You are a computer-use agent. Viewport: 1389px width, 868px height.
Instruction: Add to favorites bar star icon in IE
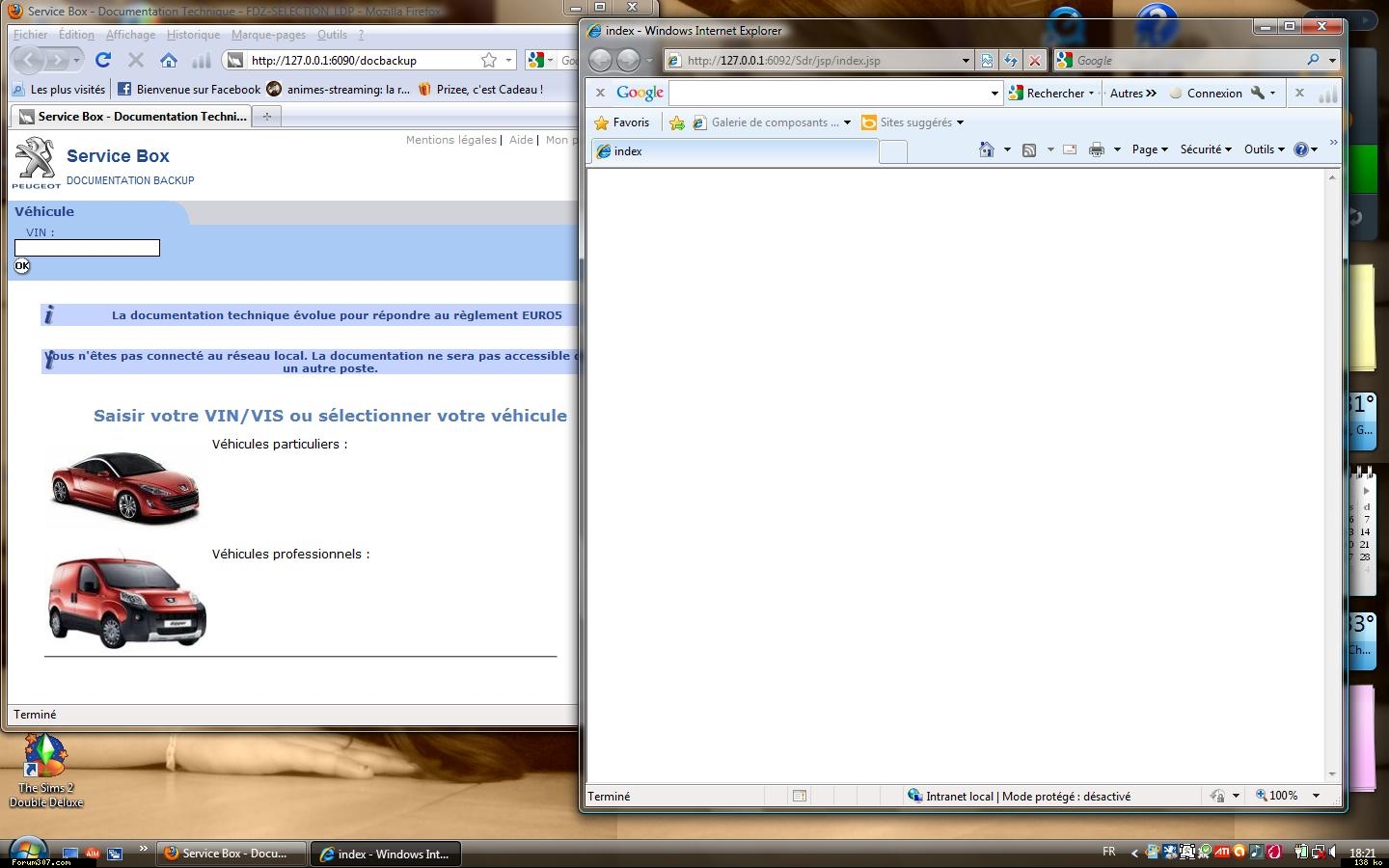[x=676, y=122]
